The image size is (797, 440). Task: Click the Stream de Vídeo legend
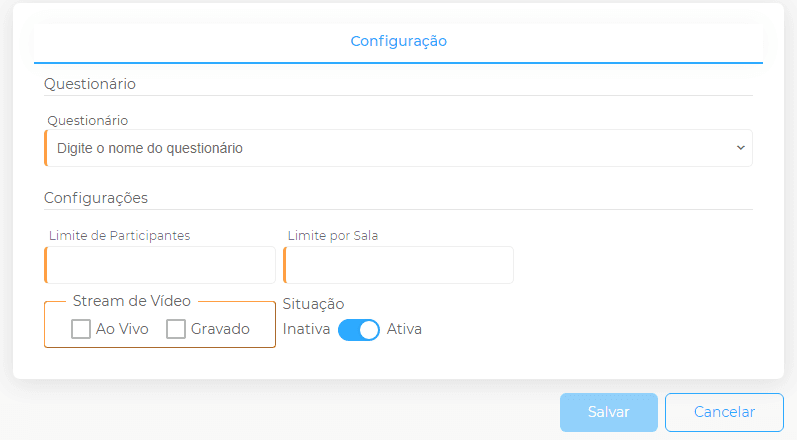pos(132,301)
